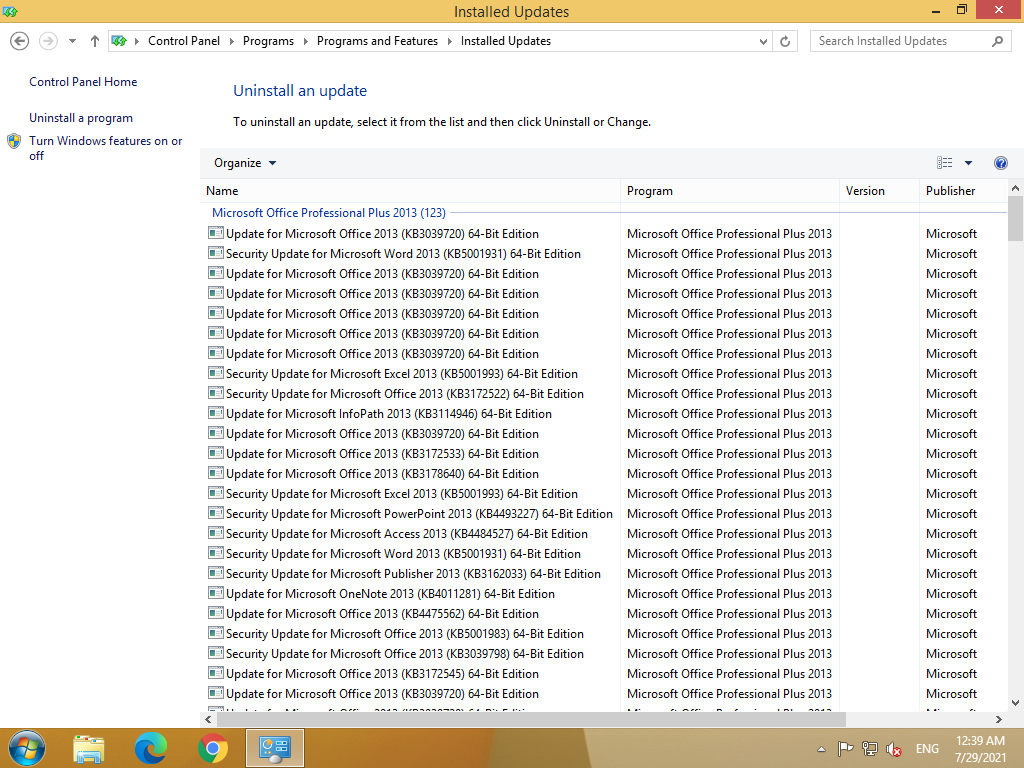Click the Uninstall a program link

click(81, 118)
